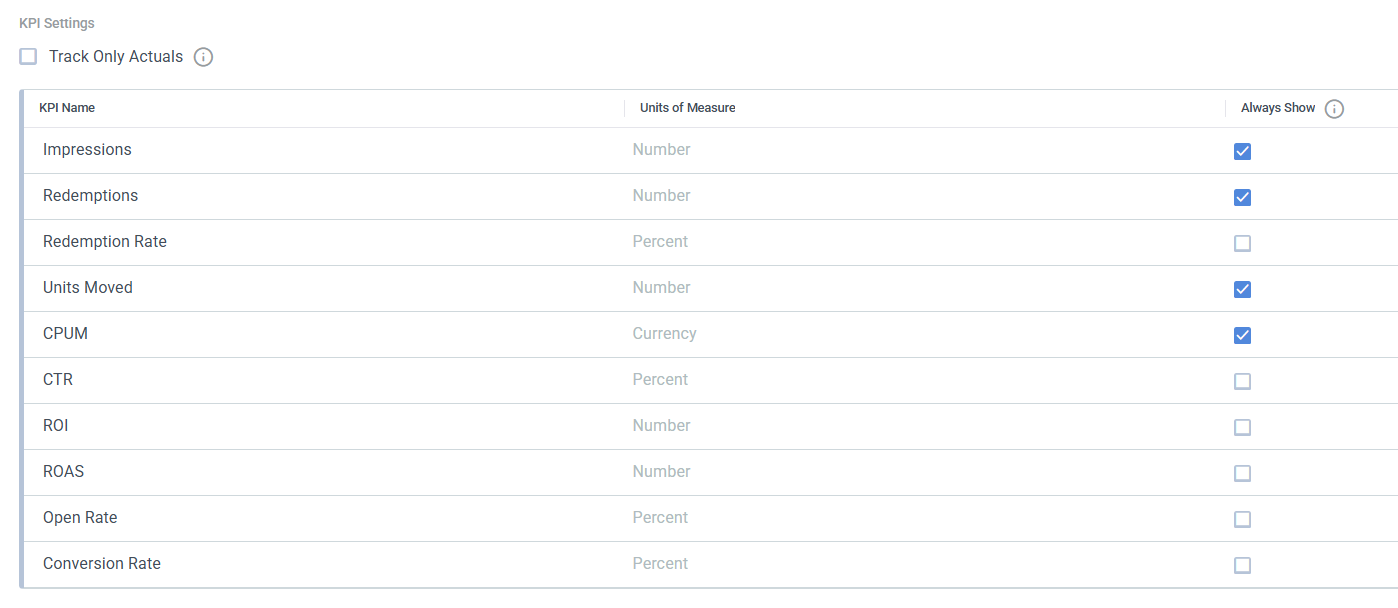Viewport: 1398px width, 608px height.
Task: Click the Currency unit field for CPUM
Action: 664,334
